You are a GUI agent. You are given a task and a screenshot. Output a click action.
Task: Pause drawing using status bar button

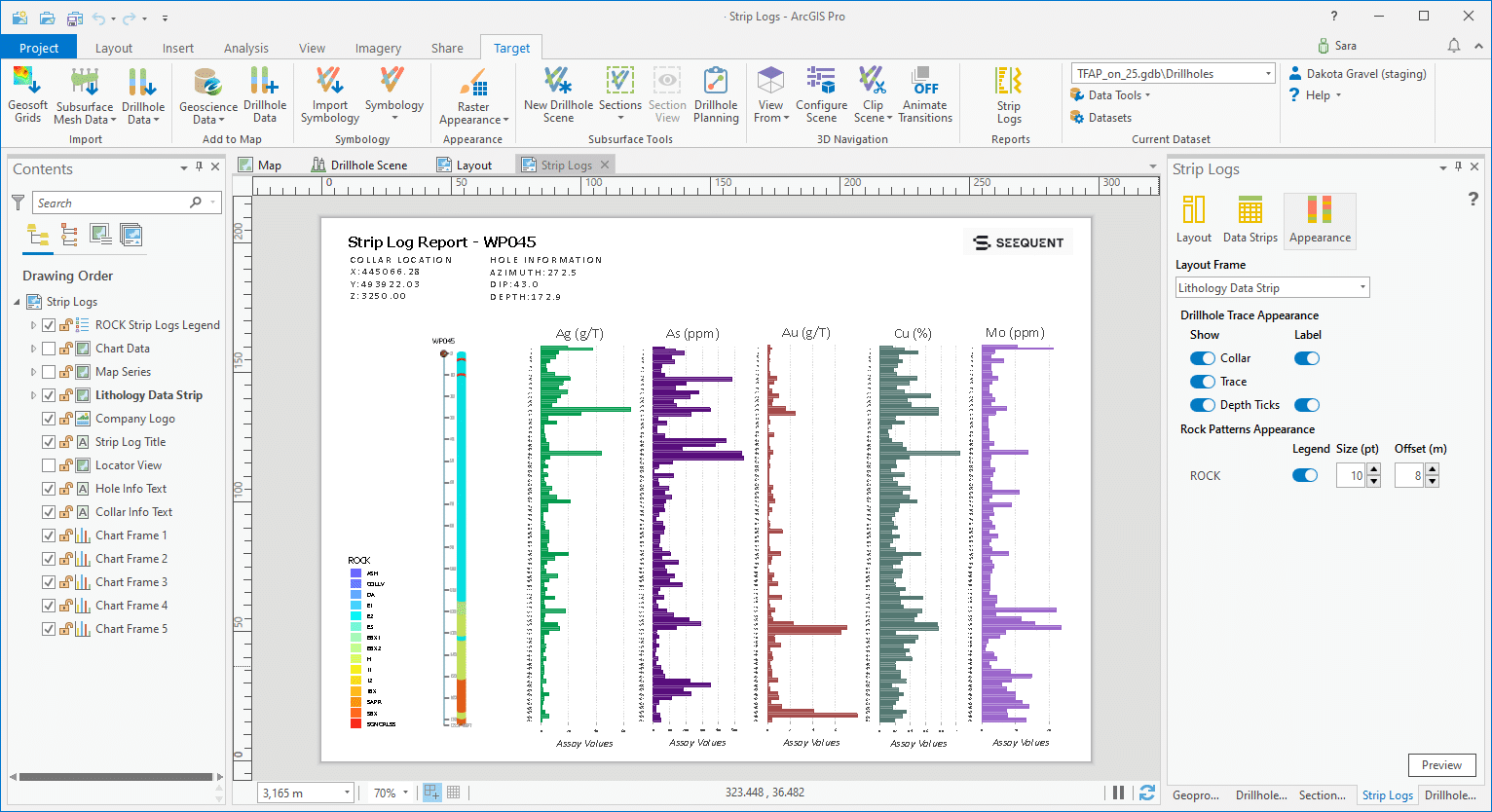[1118, 793]
